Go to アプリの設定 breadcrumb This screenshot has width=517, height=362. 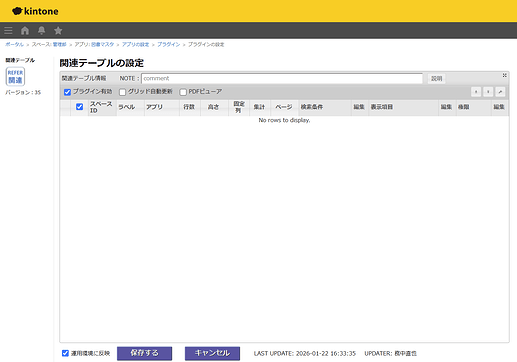click(x=135, y=44)
